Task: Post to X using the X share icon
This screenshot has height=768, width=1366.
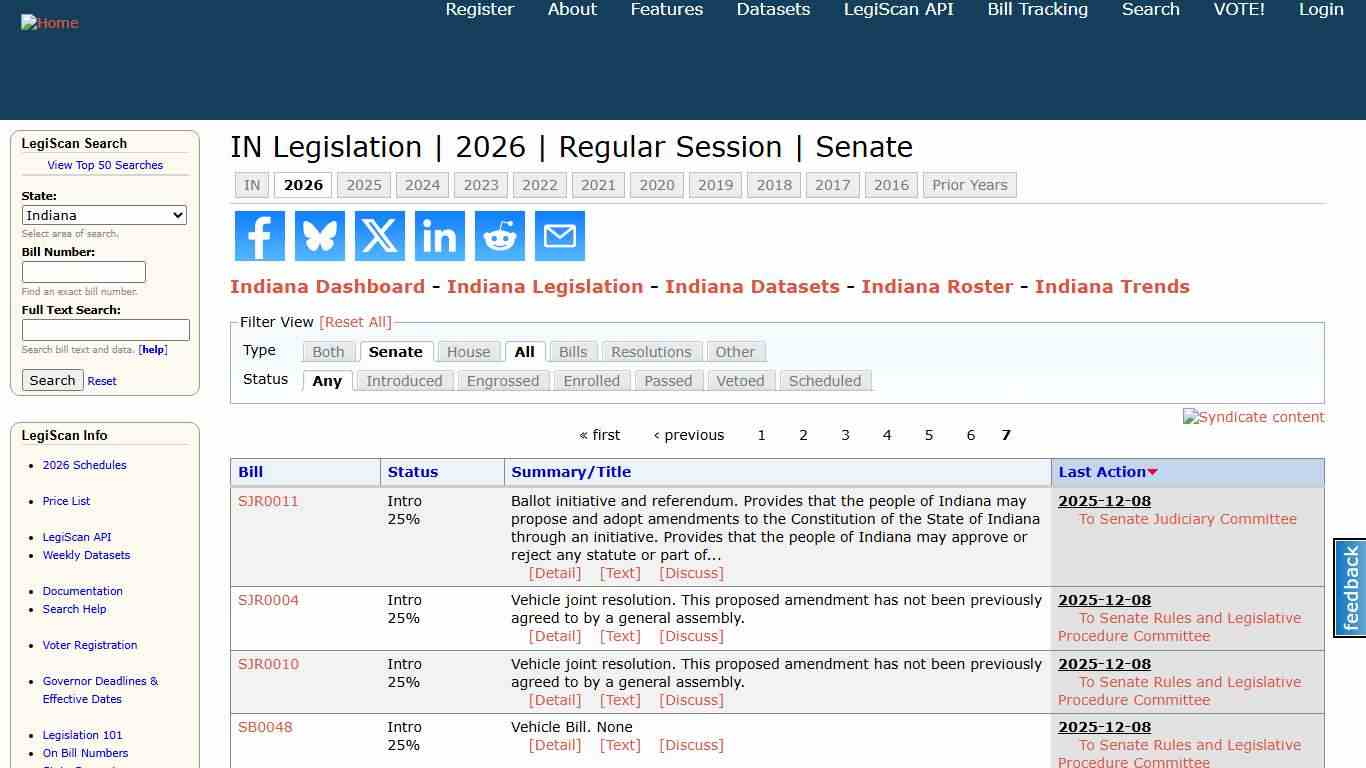Action: click(x=379, y=236)
